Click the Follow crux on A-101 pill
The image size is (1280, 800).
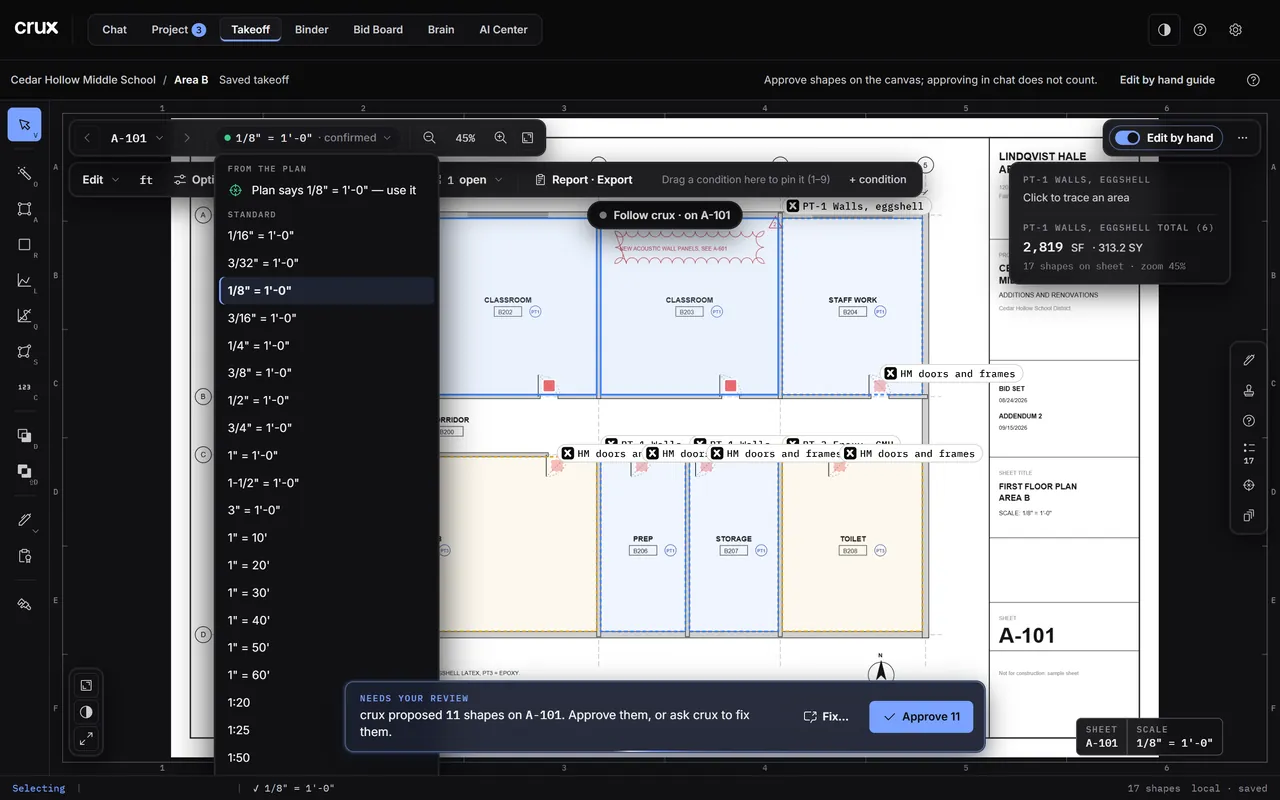pos(665,215)
